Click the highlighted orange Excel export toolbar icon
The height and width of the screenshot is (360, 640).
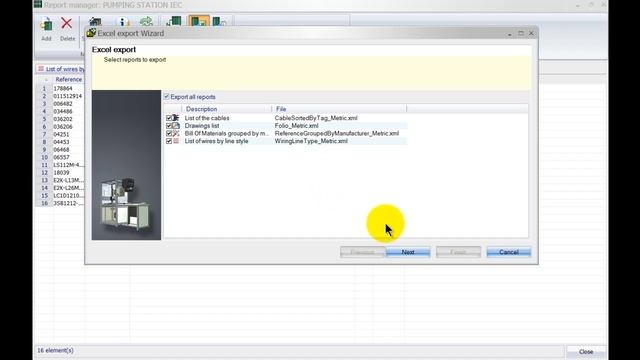199,21
